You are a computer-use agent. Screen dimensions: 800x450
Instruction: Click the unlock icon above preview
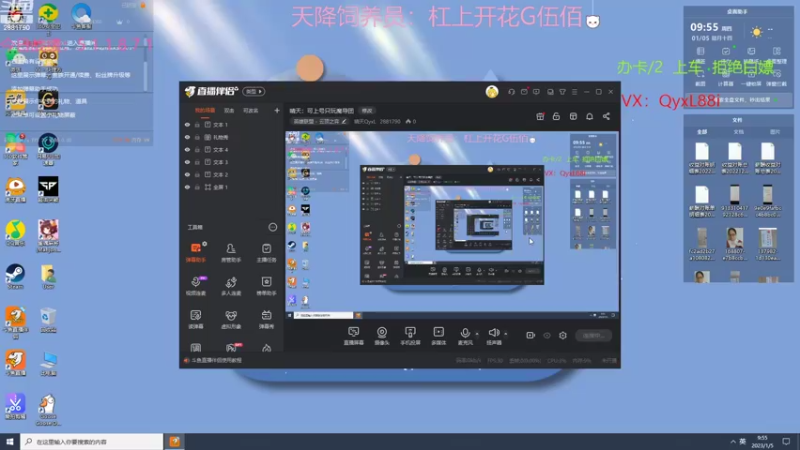point(556,116)
